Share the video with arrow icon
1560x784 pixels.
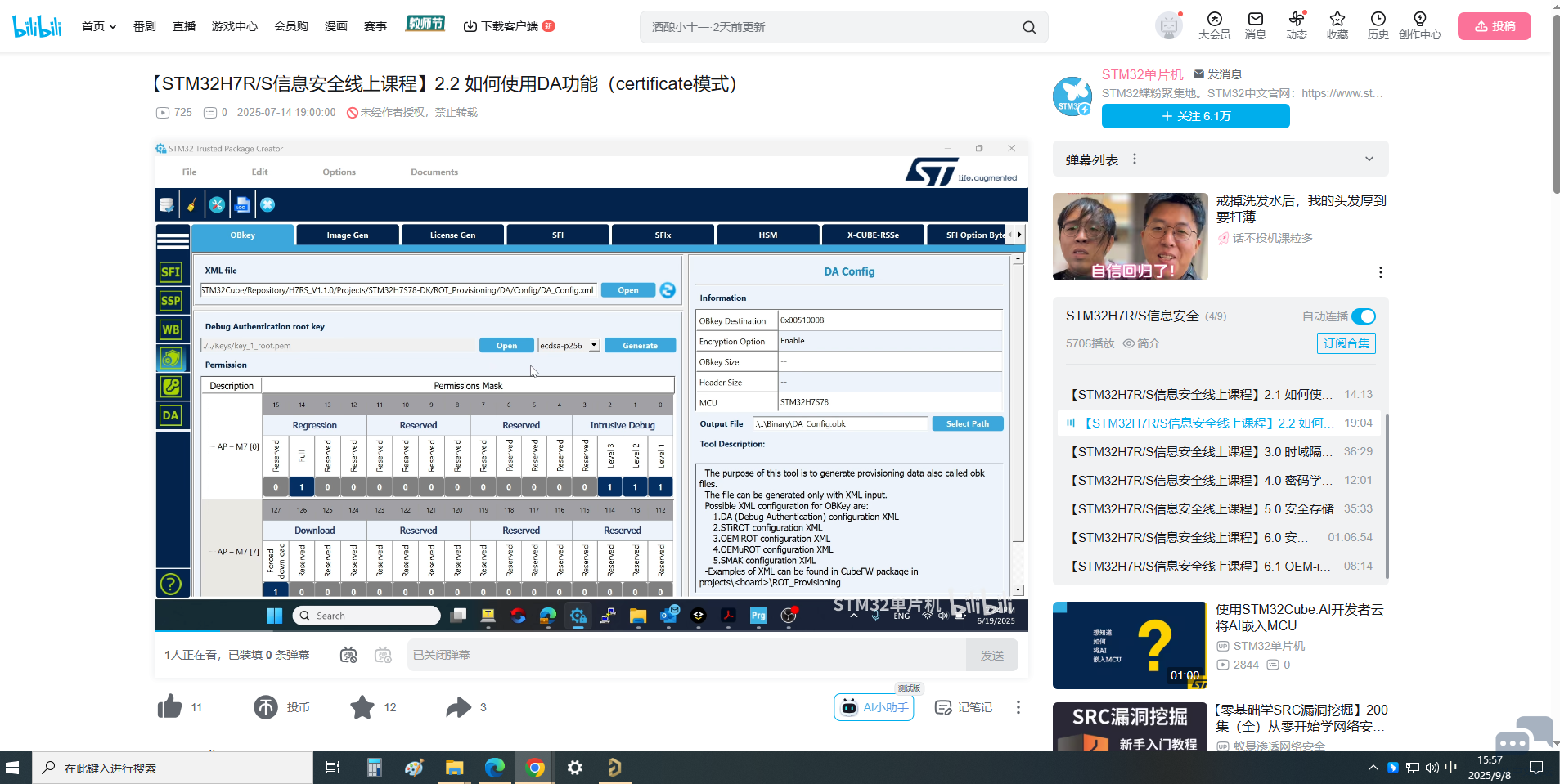point(459,707)
